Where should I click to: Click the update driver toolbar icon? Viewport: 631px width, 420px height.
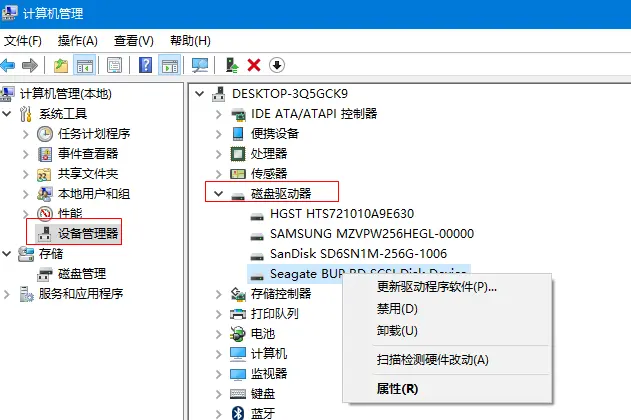[x=232, y=65]
